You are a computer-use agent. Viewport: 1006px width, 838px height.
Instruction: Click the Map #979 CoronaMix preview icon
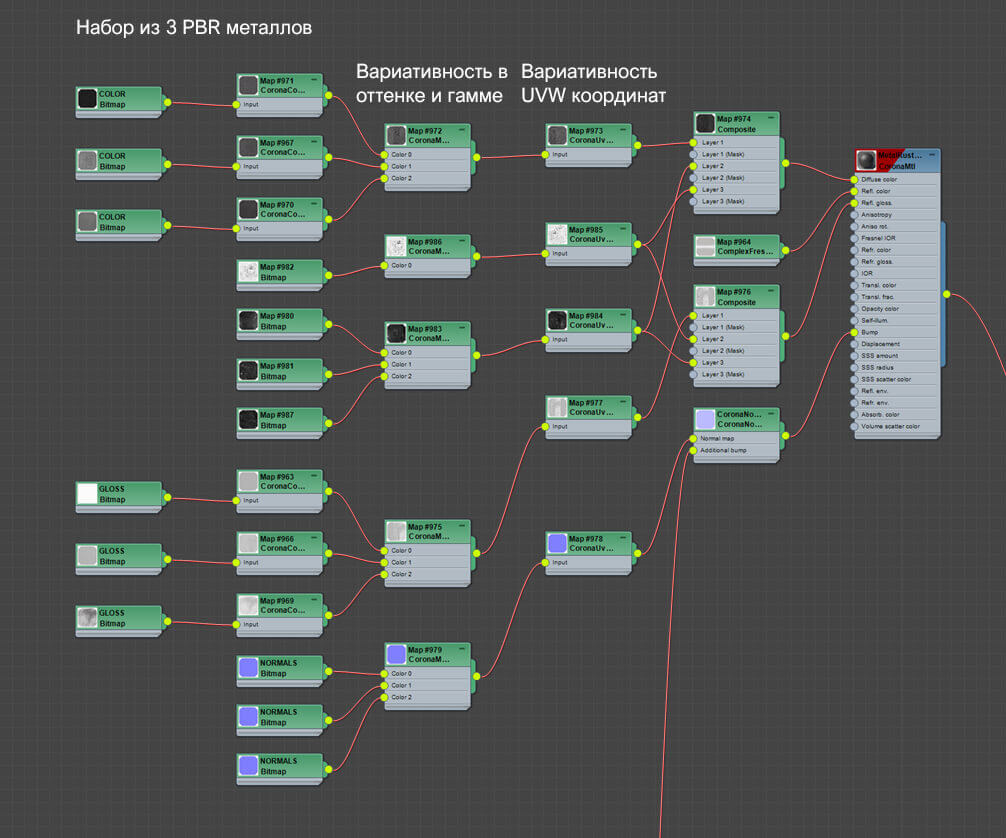pyautogui.click(x=395, y=652)
